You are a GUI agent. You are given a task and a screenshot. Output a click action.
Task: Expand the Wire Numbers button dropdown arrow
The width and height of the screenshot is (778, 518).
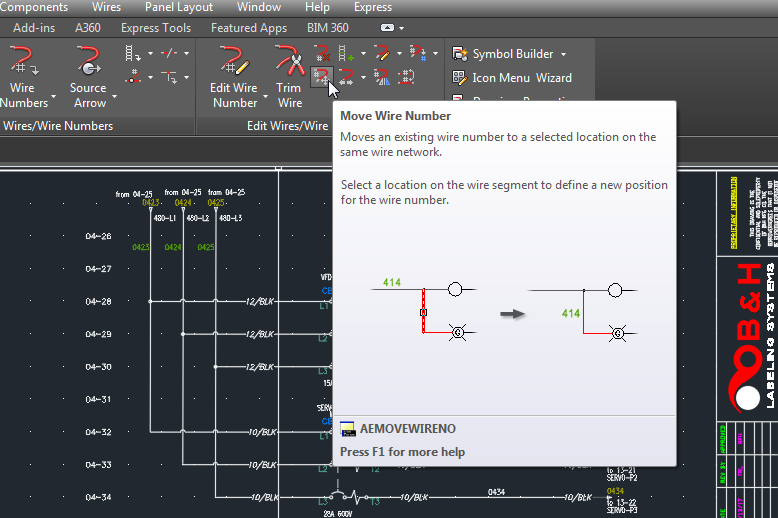(x=53, y=96)
